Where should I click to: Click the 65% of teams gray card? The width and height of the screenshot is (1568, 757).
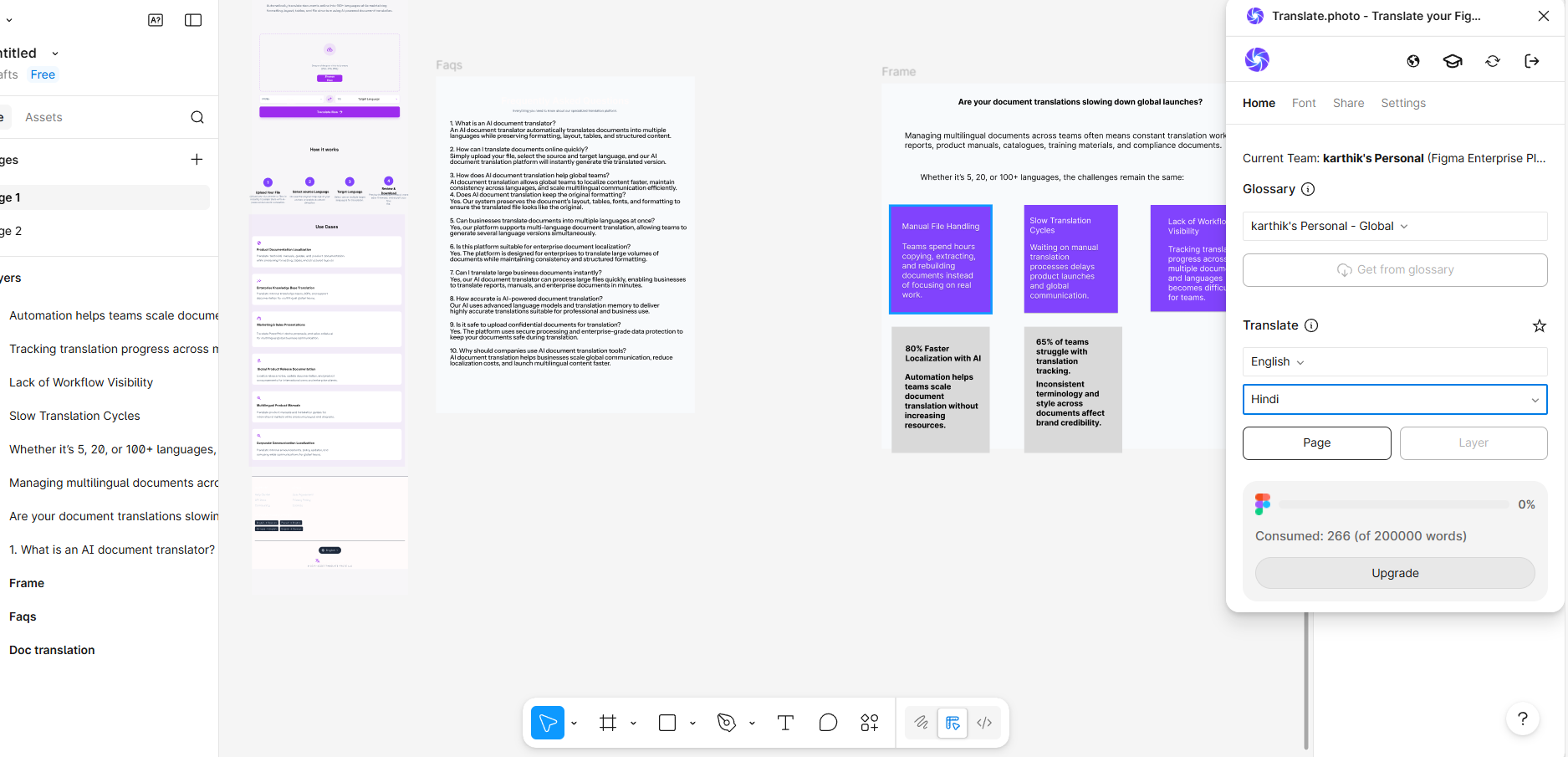[1073, 390]
